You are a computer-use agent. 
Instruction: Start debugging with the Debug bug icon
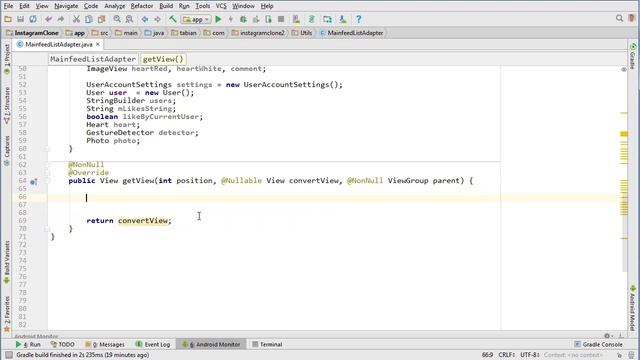(243, 19)
